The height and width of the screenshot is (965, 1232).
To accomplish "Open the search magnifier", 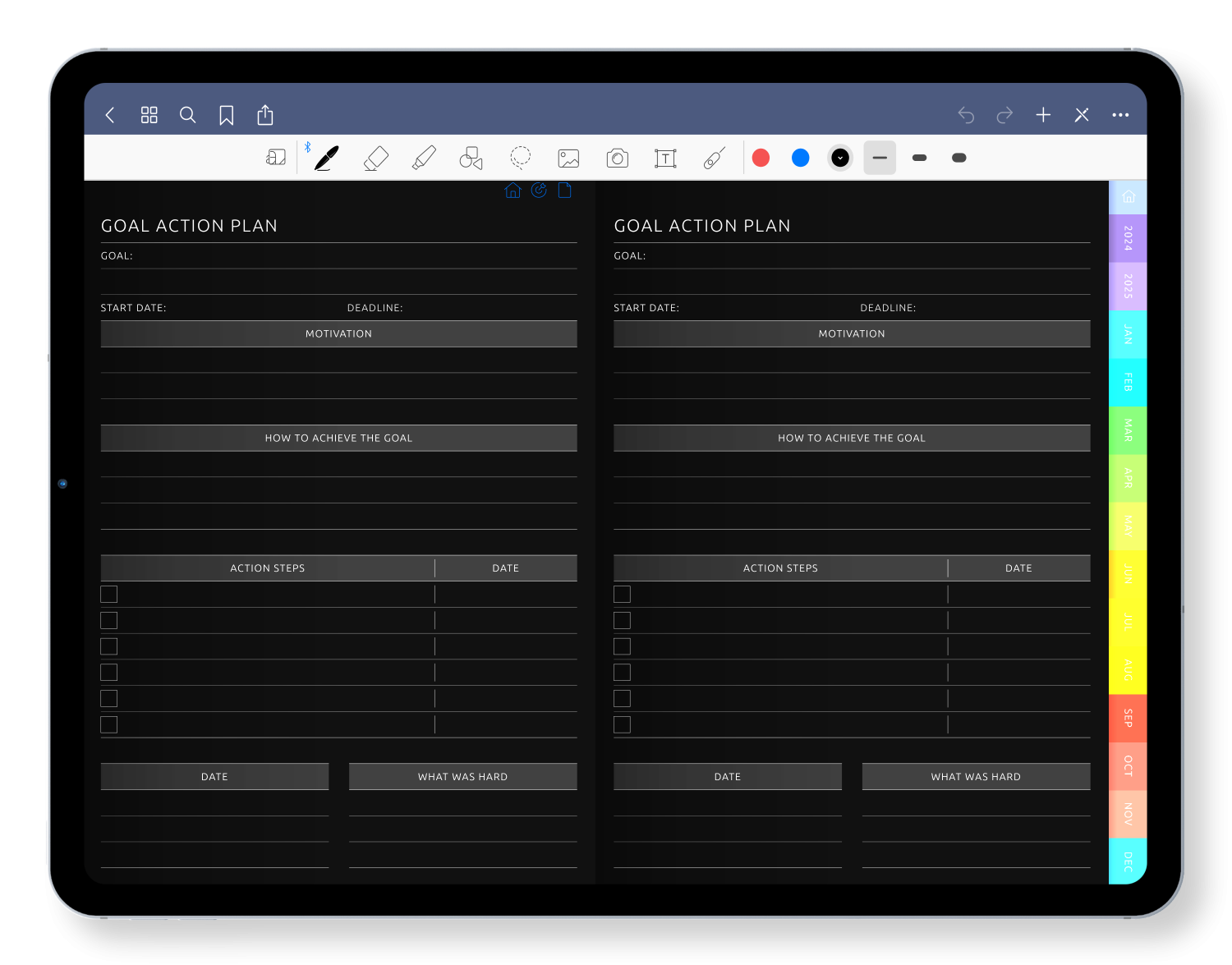I will [x=188, y=115].
